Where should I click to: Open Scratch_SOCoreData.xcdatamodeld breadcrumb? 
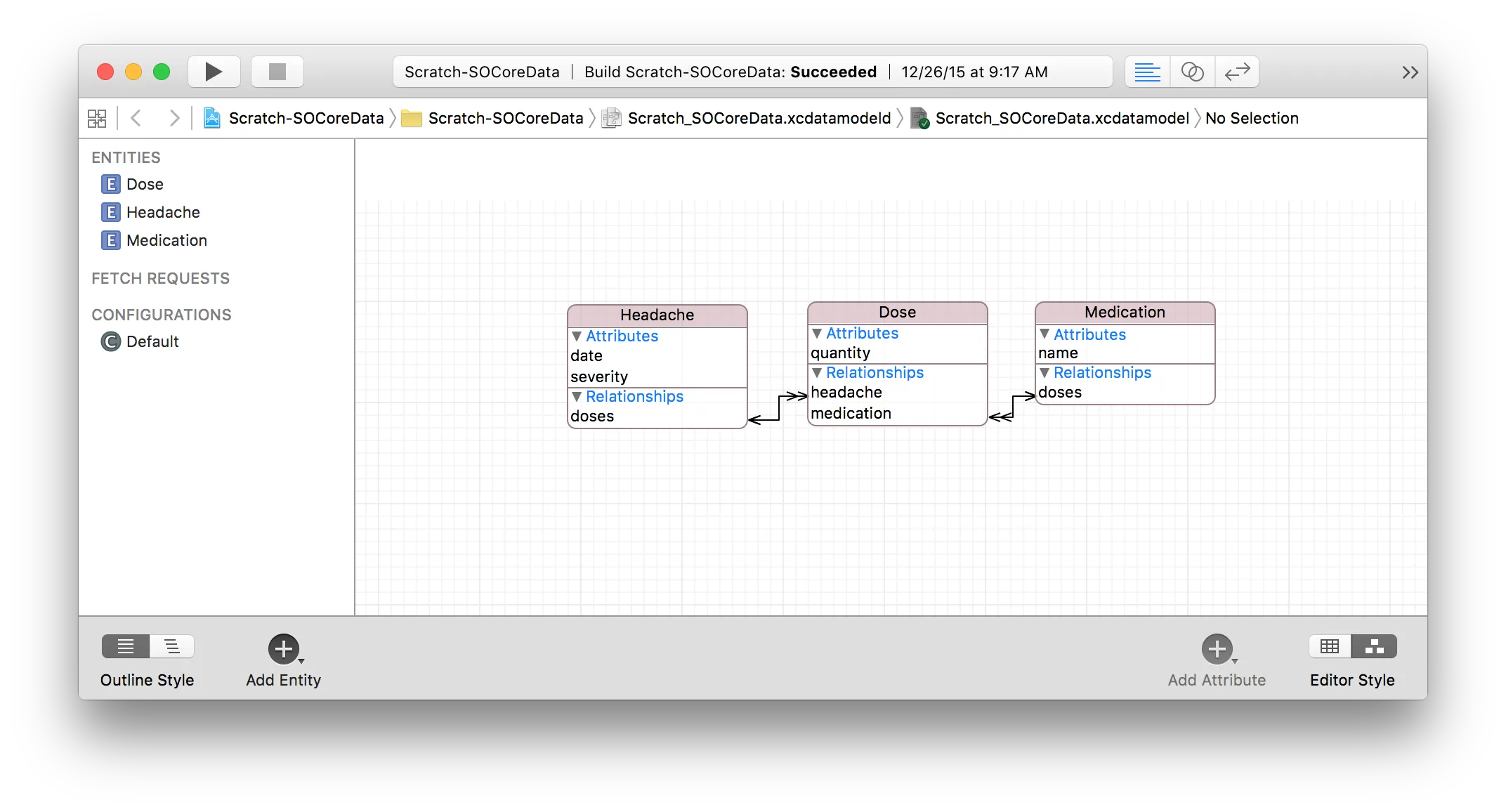click(759, 118)
